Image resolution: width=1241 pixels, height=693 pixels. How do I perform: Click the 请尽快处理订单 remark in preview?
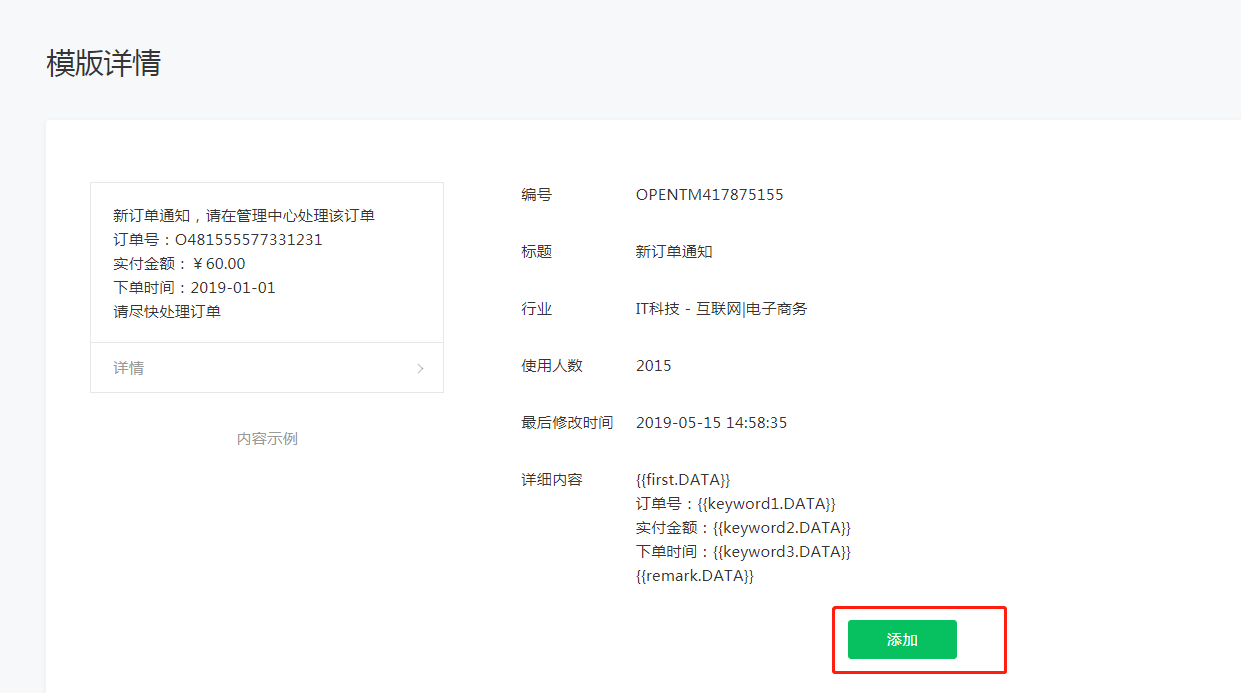[167, 312]
